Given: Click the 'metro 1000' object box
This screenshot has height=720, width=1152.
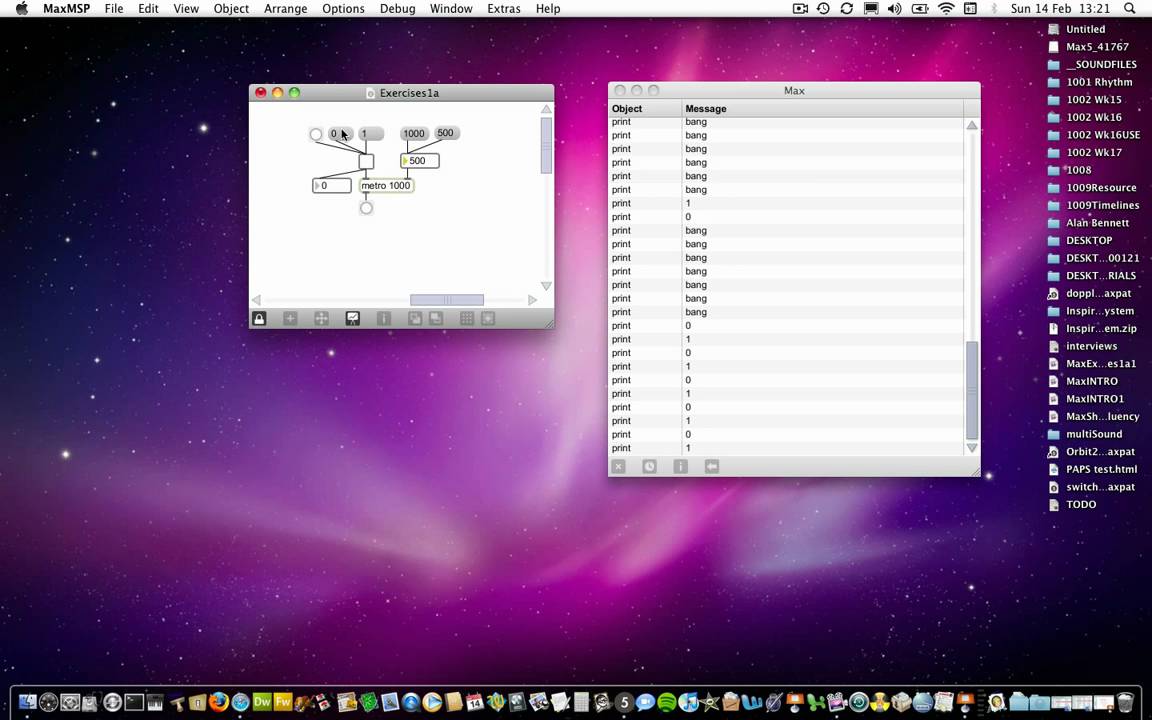Looking at the screenshot, I should click(x=386, y=186).
